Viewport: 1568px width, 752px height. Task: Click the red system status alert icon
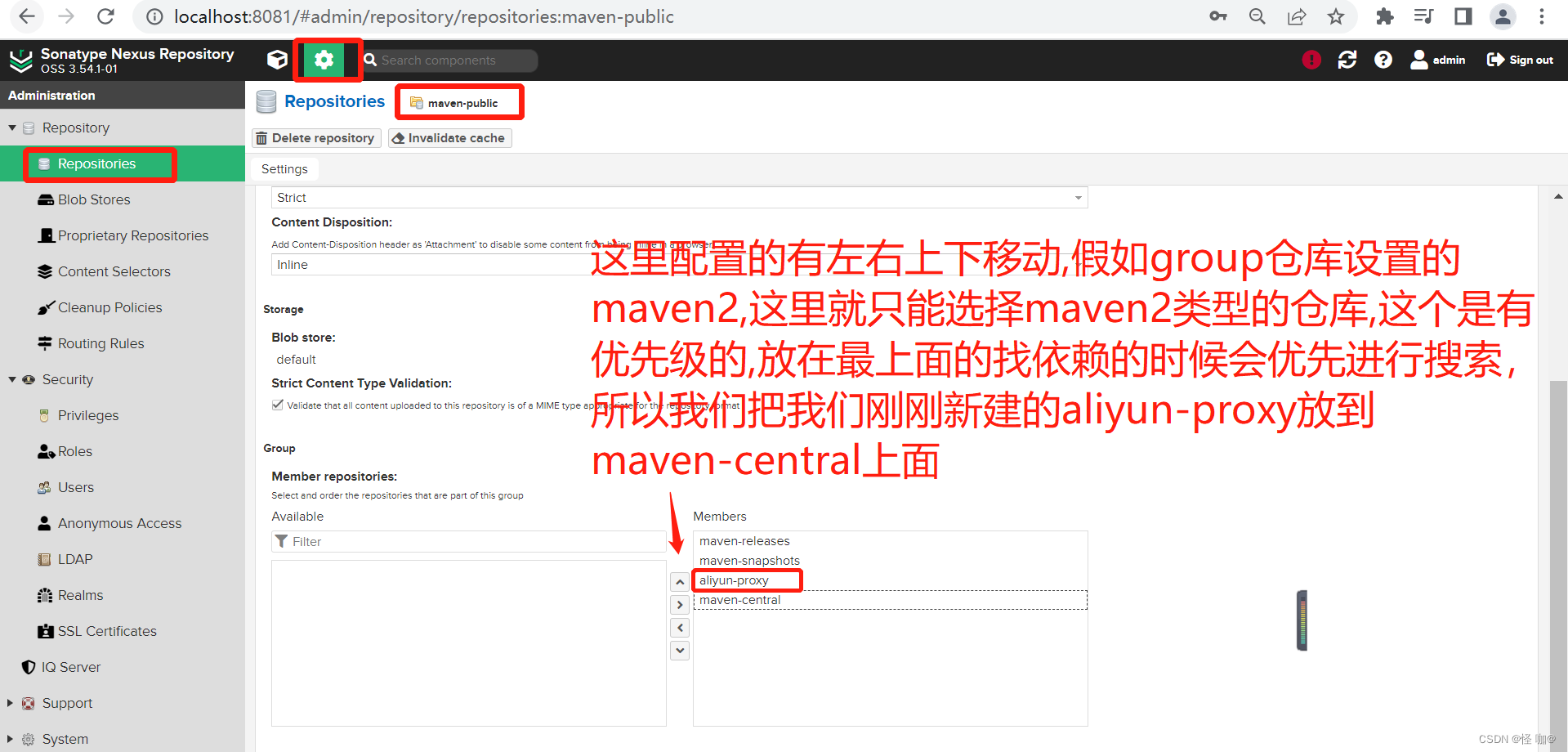1311,60
